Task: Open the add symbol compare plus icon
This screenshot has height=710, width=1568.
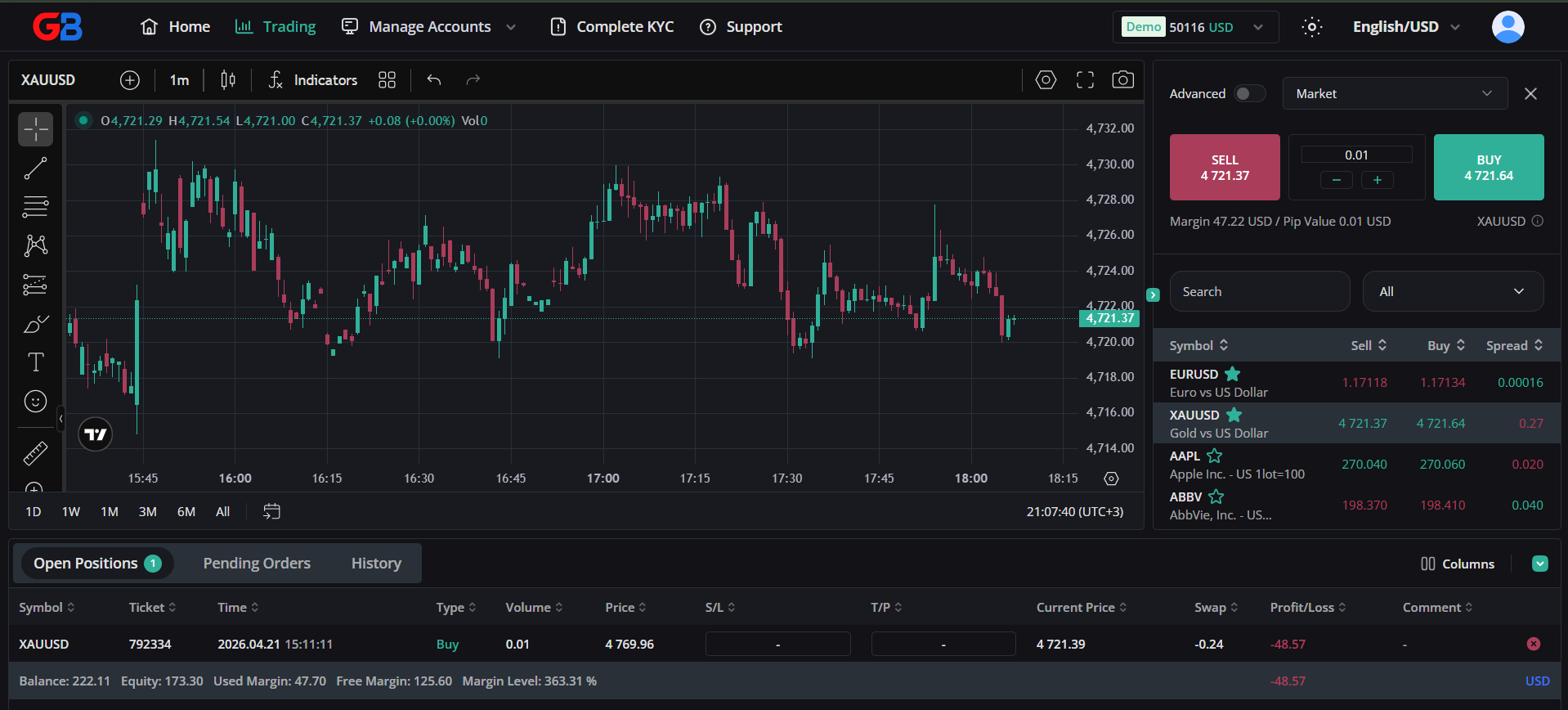Action: pyautogui.click(x=130, y=80)
